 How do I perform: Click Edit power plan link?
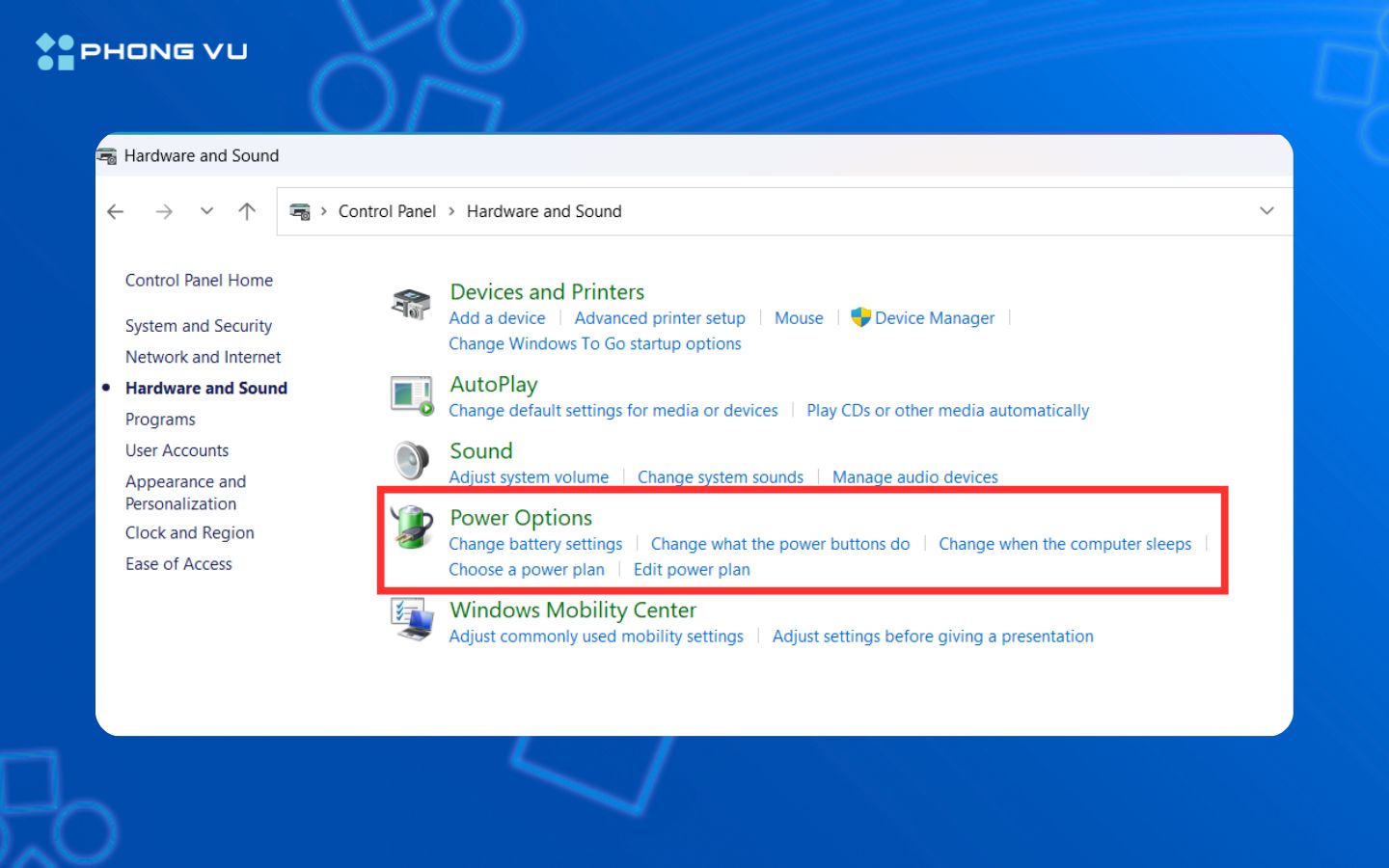[692, 570]
